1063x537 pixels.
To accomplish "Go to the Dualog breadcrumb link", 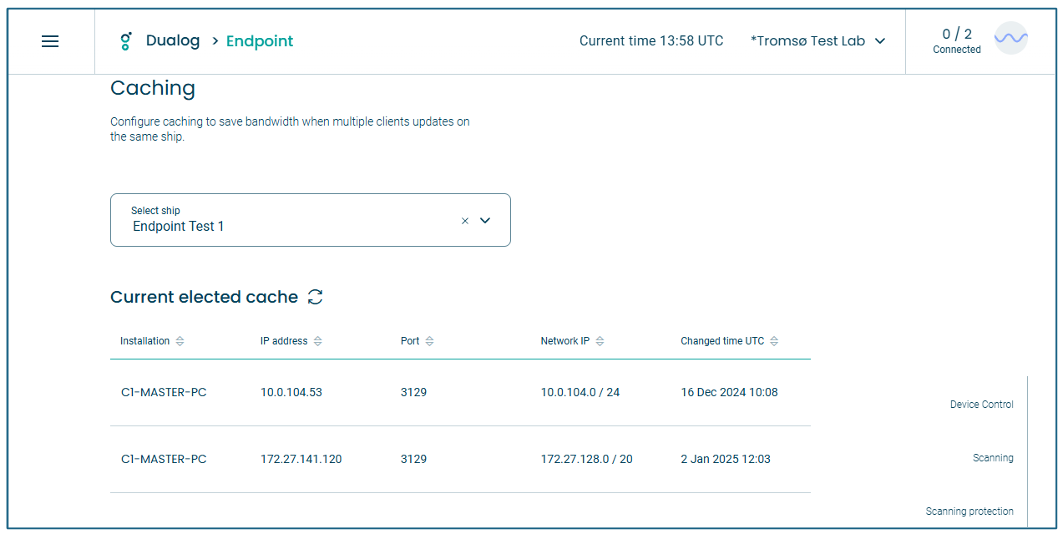I will [173, 41].
